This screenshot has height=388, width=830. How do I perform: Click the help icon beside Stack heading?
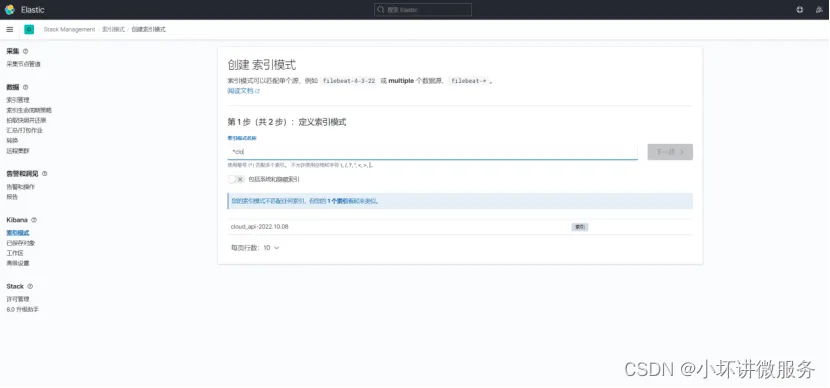click(30, 286)
